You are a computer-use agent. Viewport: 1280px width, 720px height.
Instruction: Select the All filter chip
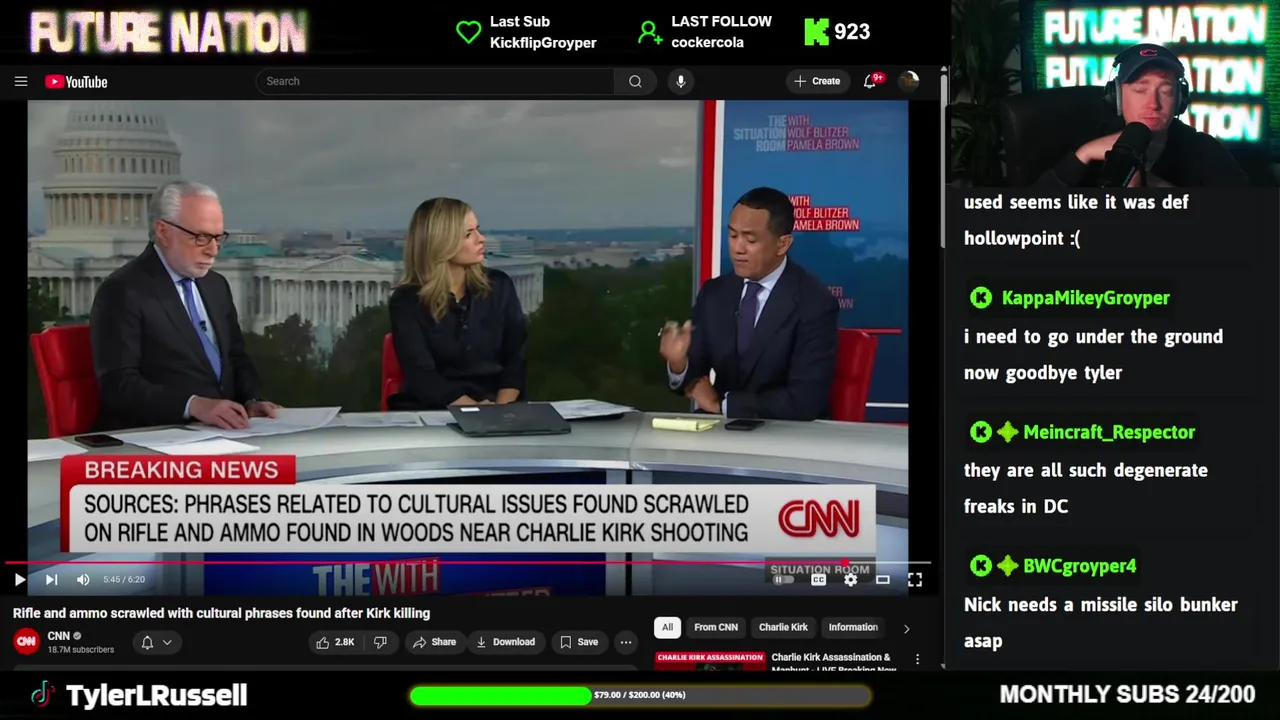point(667,627)
